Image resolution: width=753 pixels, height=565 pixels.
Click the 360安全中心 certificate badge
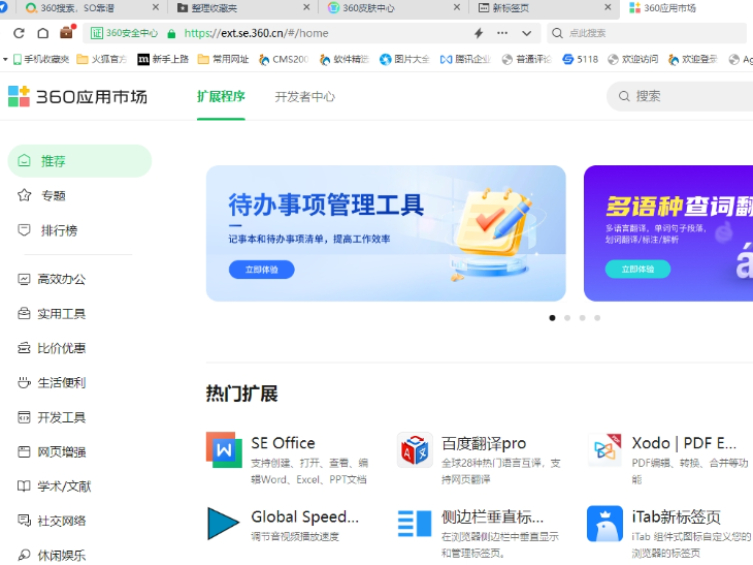124,33
